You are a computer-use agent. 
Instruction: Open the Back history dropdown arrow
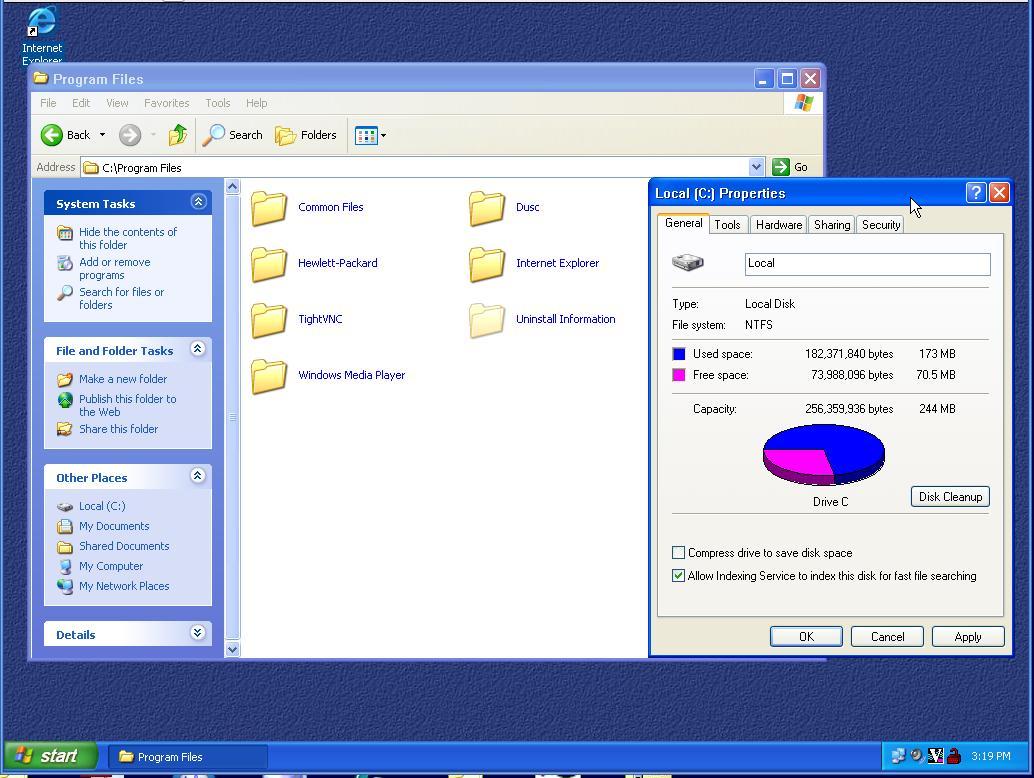102,135
